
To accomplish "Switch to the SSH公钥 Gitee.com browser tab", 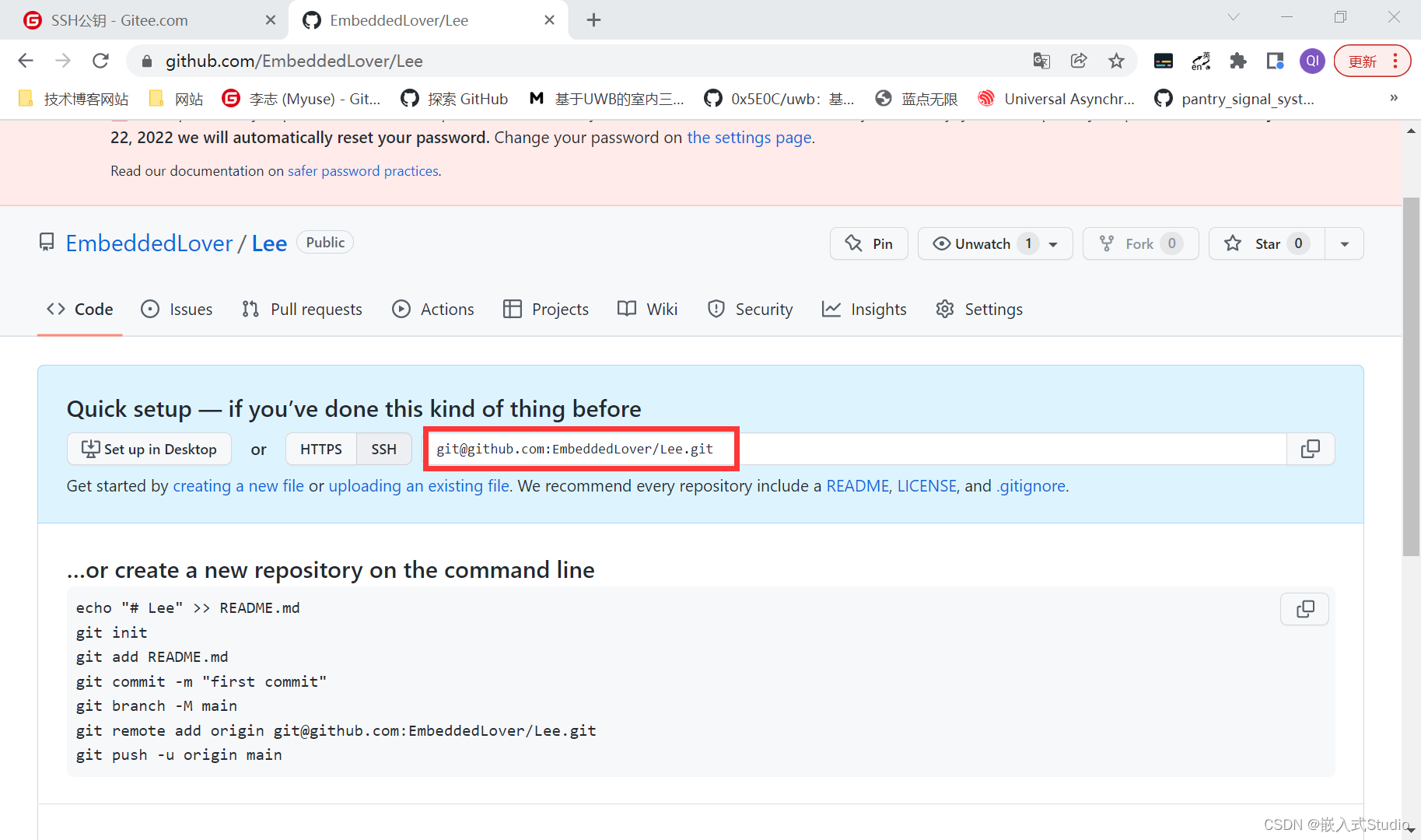I will (144, 20).
